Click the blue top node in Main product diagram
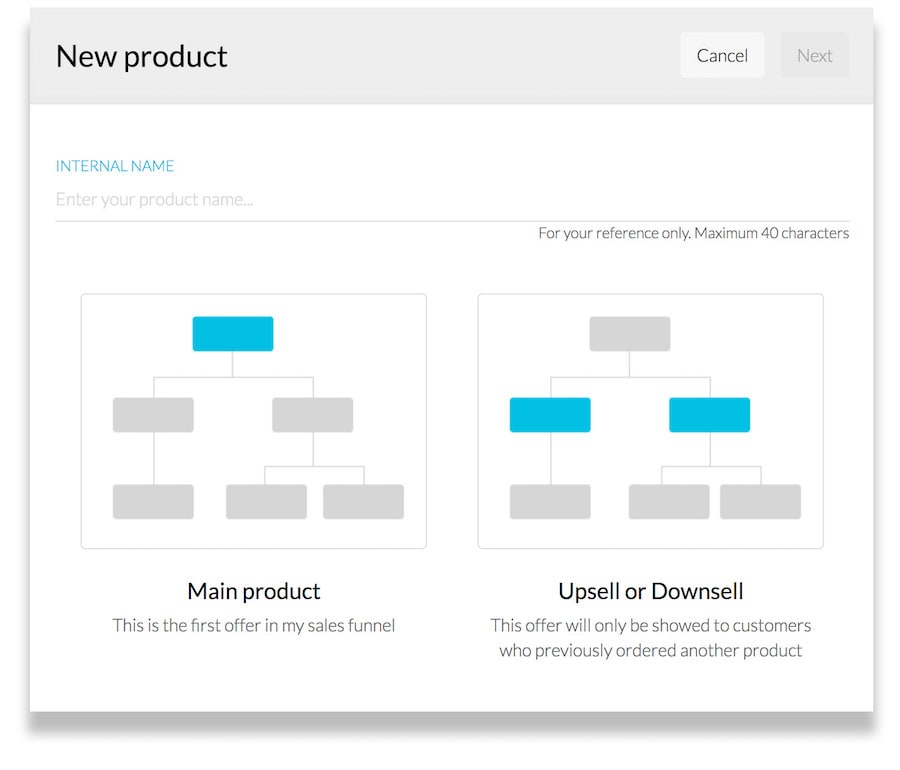 tap(232, 334)
